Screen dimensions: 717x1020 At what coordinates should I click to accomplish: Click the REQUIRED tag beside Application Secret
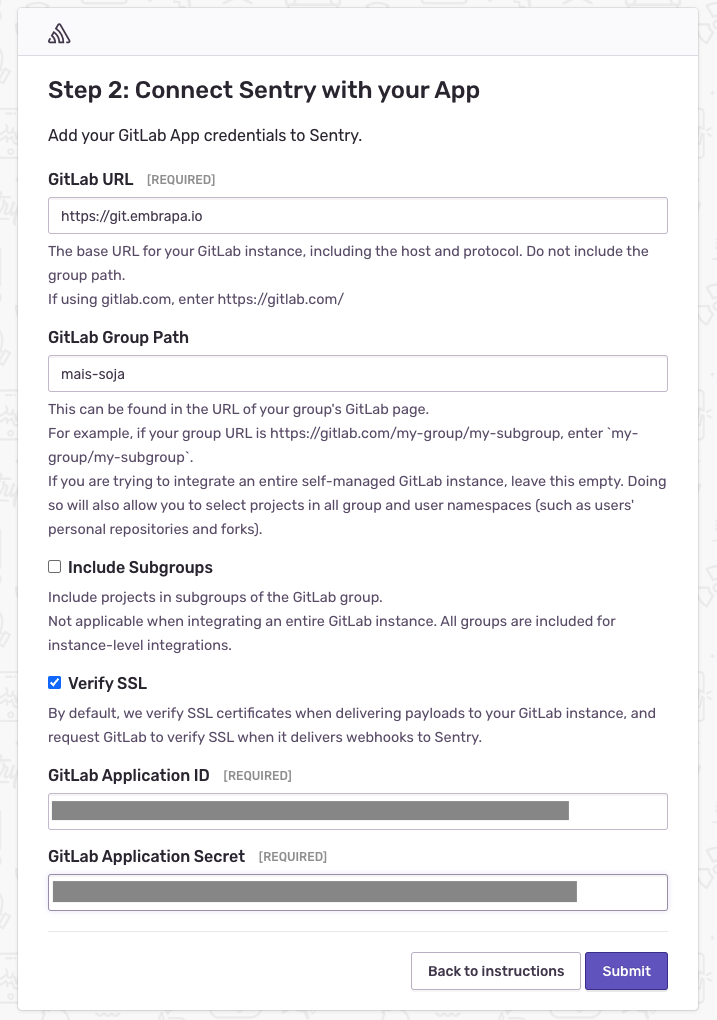click(293, 856)
